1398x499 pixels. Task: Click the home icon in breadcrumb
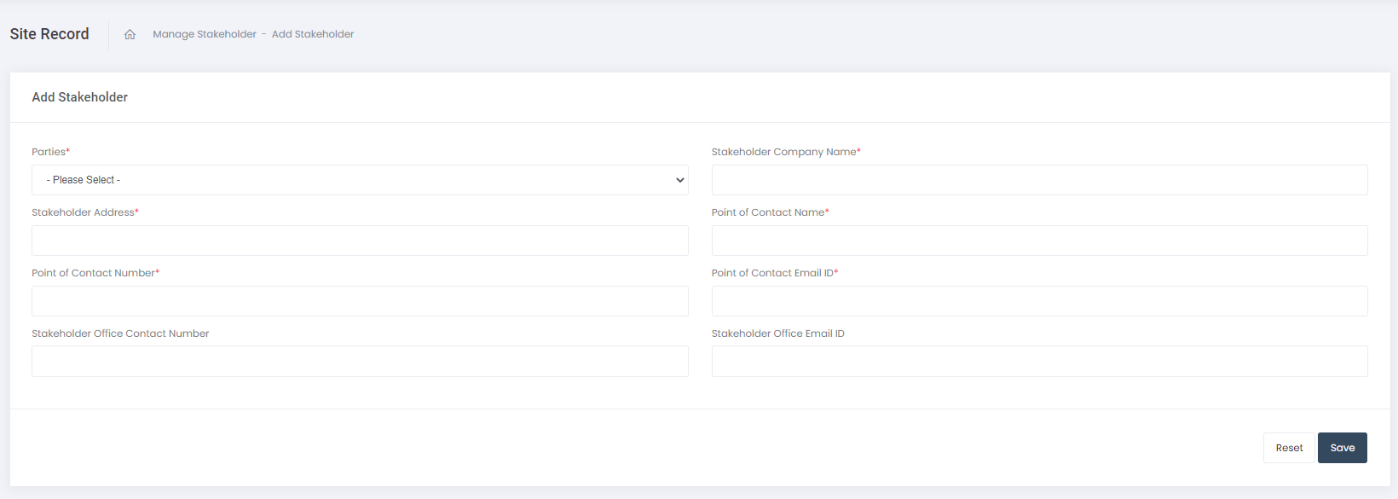pyautogui.click(x=130, y=35)
